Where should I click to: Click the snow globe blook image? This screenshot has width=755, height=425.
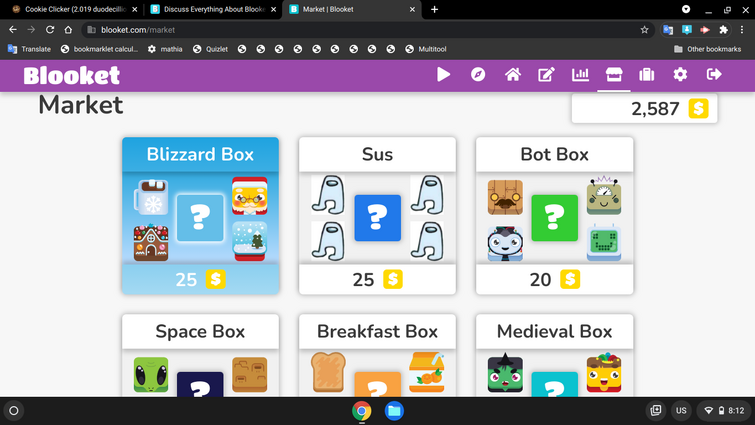click(249, 241)
